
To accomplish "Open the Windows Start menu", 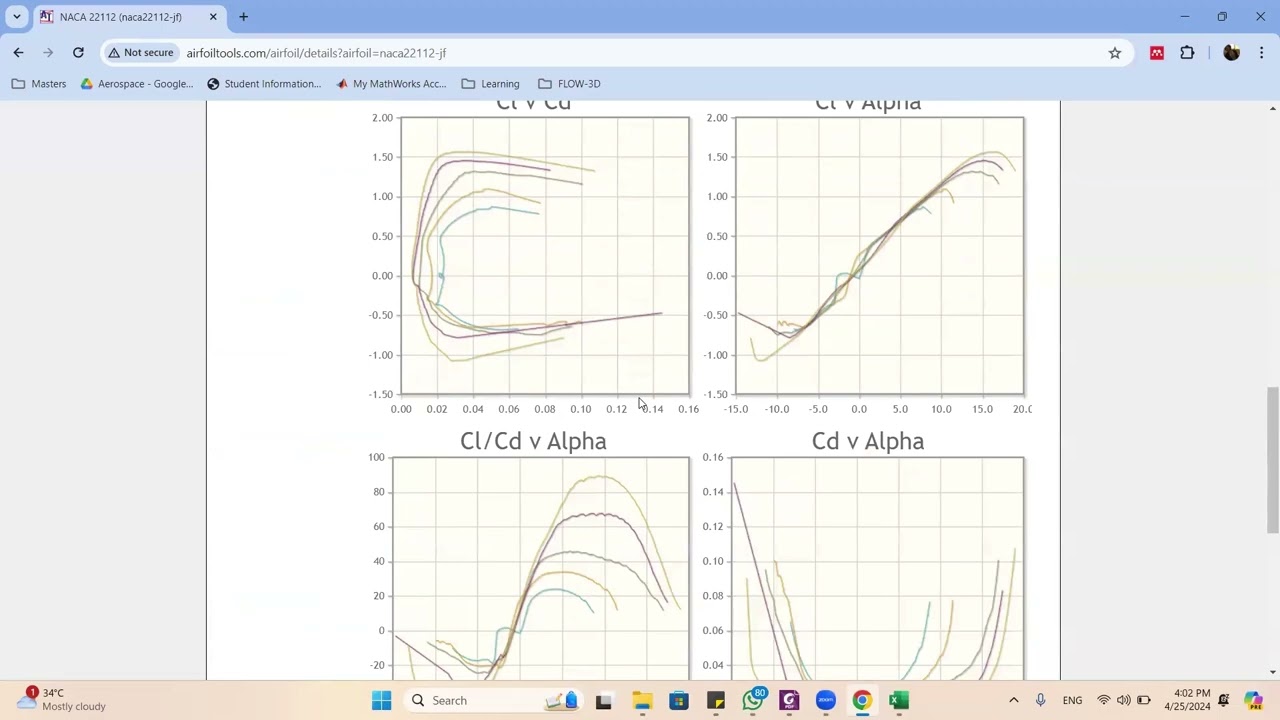I will click(x=381, y=701).
